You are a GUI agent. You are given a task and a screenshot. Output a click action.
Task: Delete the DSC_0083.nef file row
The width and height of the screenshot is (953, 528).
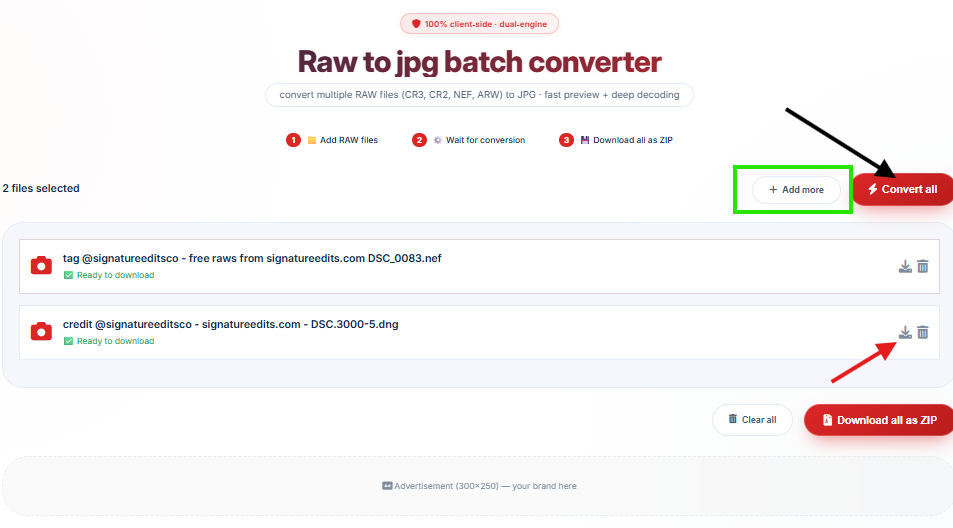click(x=923, y=266)
